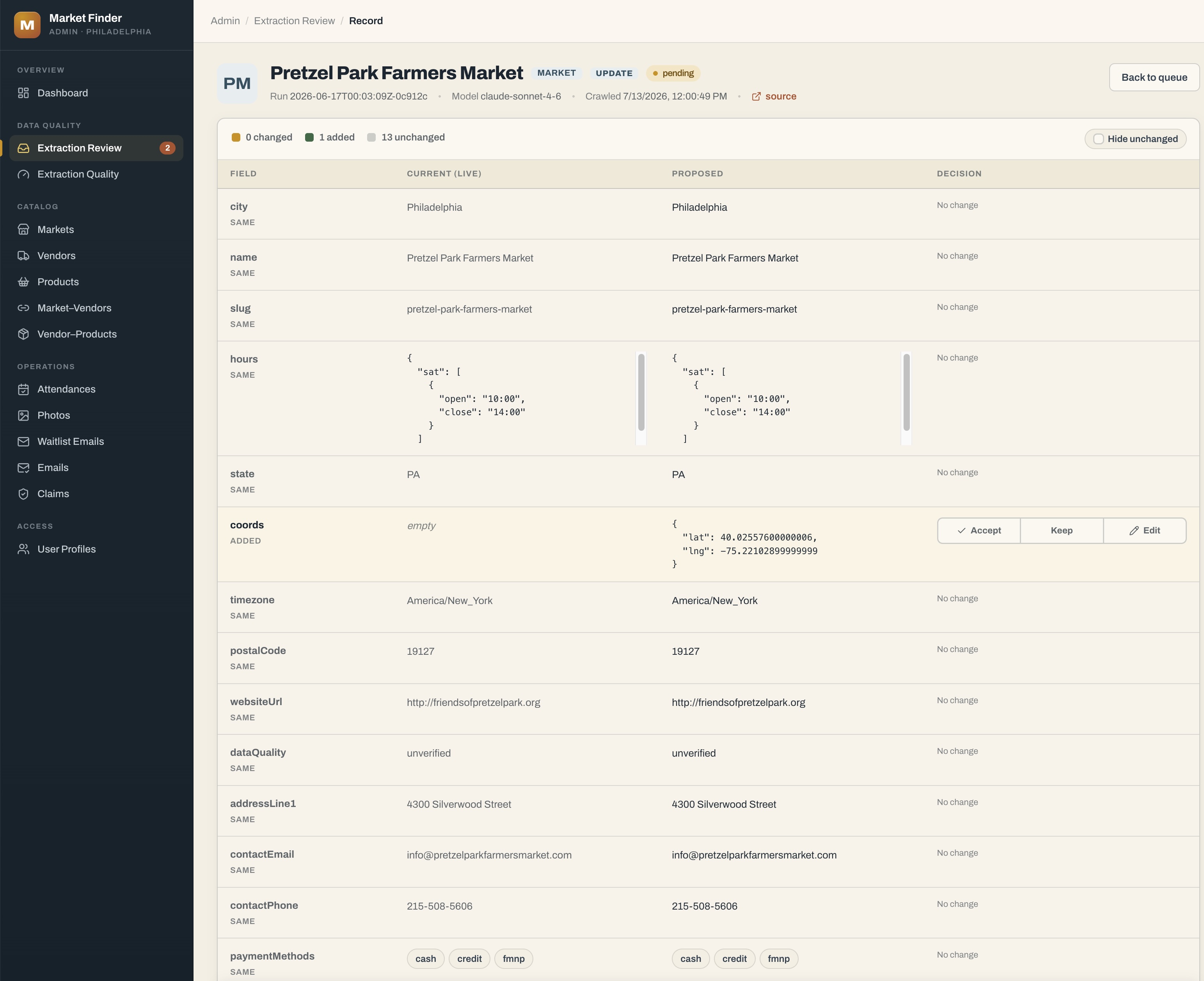
Task: Go to Markets catalog
Action: click(96, 229)
